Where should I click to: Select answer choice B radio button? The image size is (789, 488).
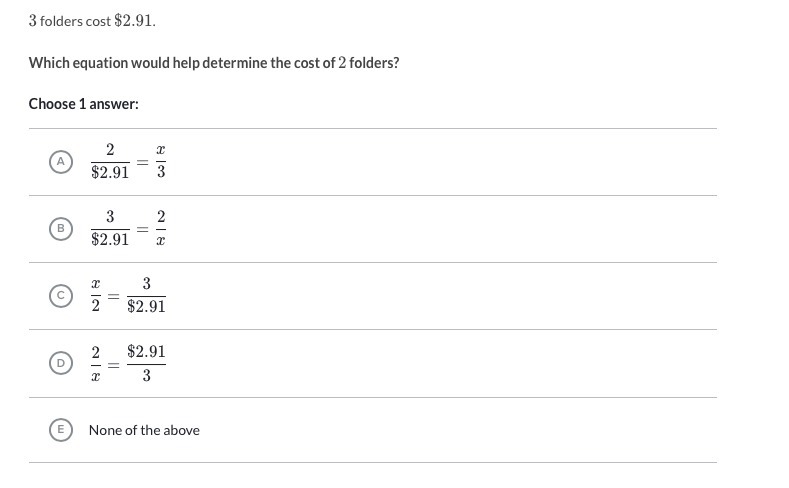pyautogui.click(x=61, y=228)
